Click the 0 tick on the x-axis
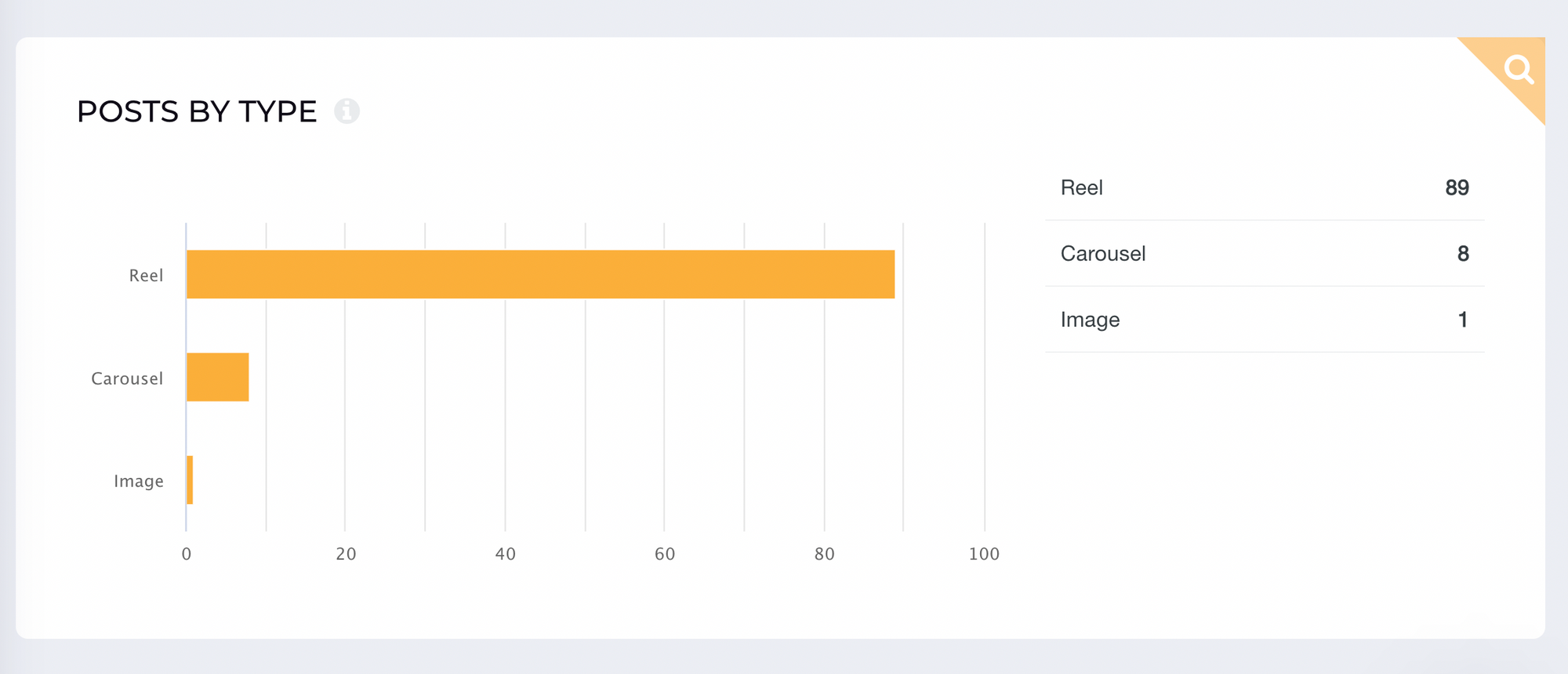 point(187,554)
